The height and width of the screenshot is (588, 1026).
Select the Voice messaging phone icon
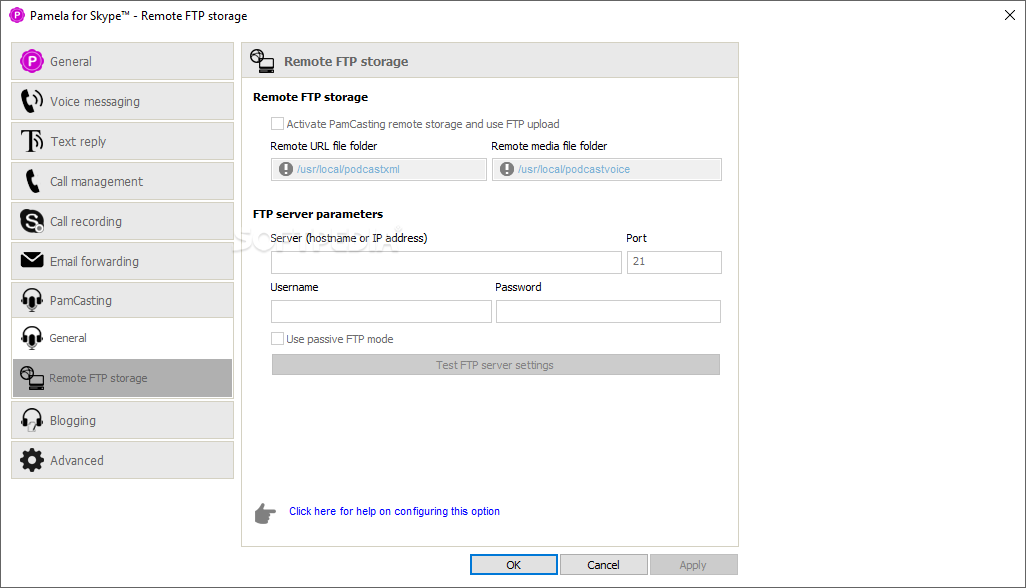(x=31, y=101)
